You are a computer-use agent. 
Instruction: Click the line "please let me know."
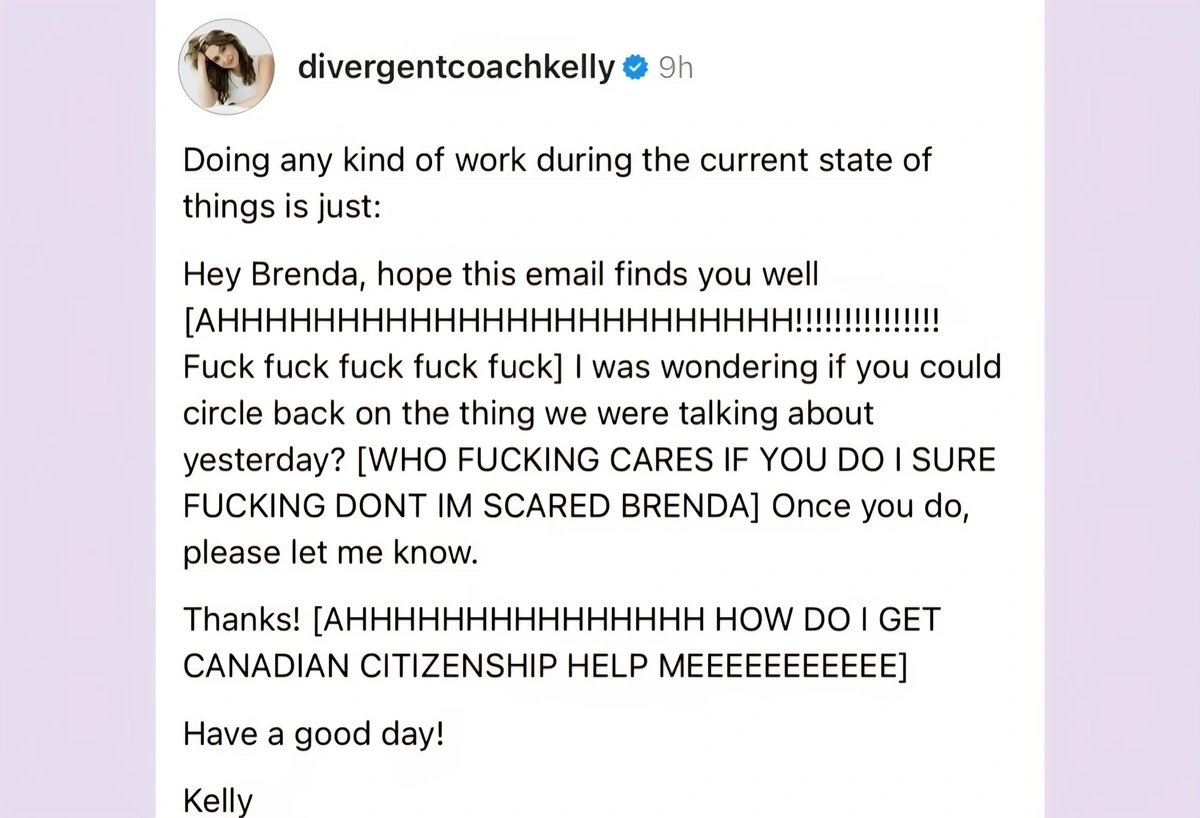click(x=330, y=553)
